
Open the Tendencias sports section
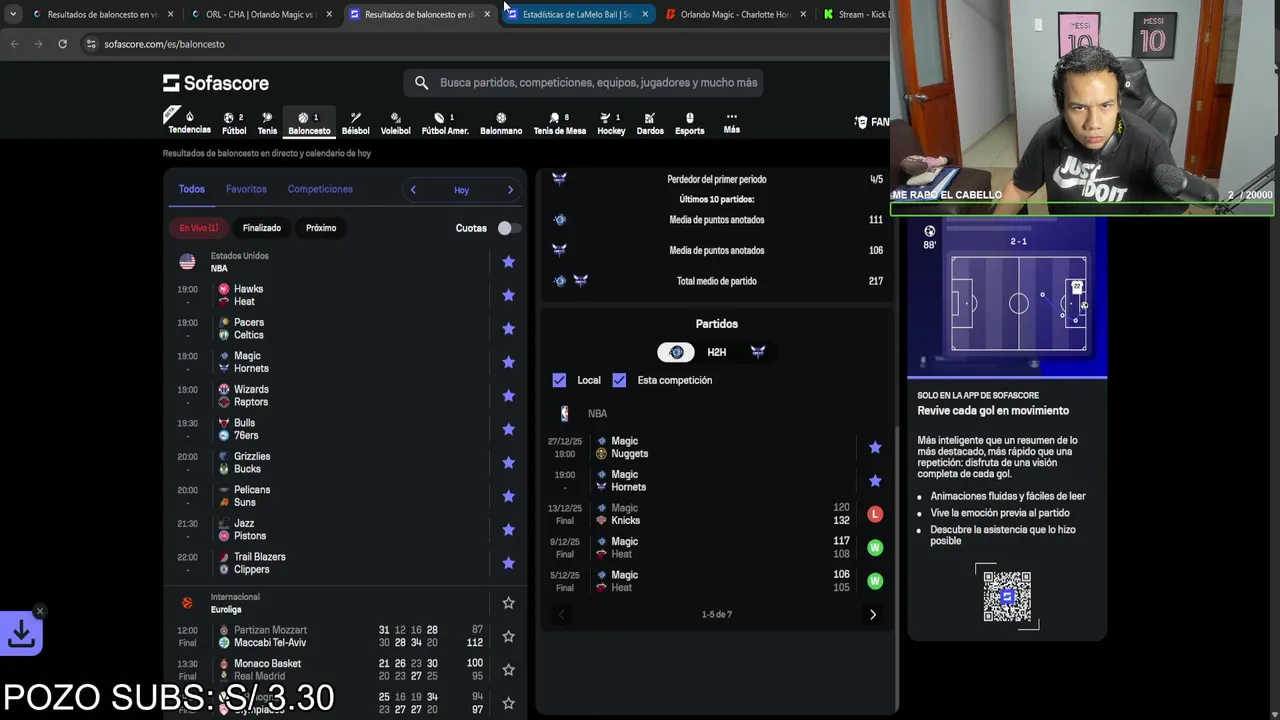coord(189,122)
